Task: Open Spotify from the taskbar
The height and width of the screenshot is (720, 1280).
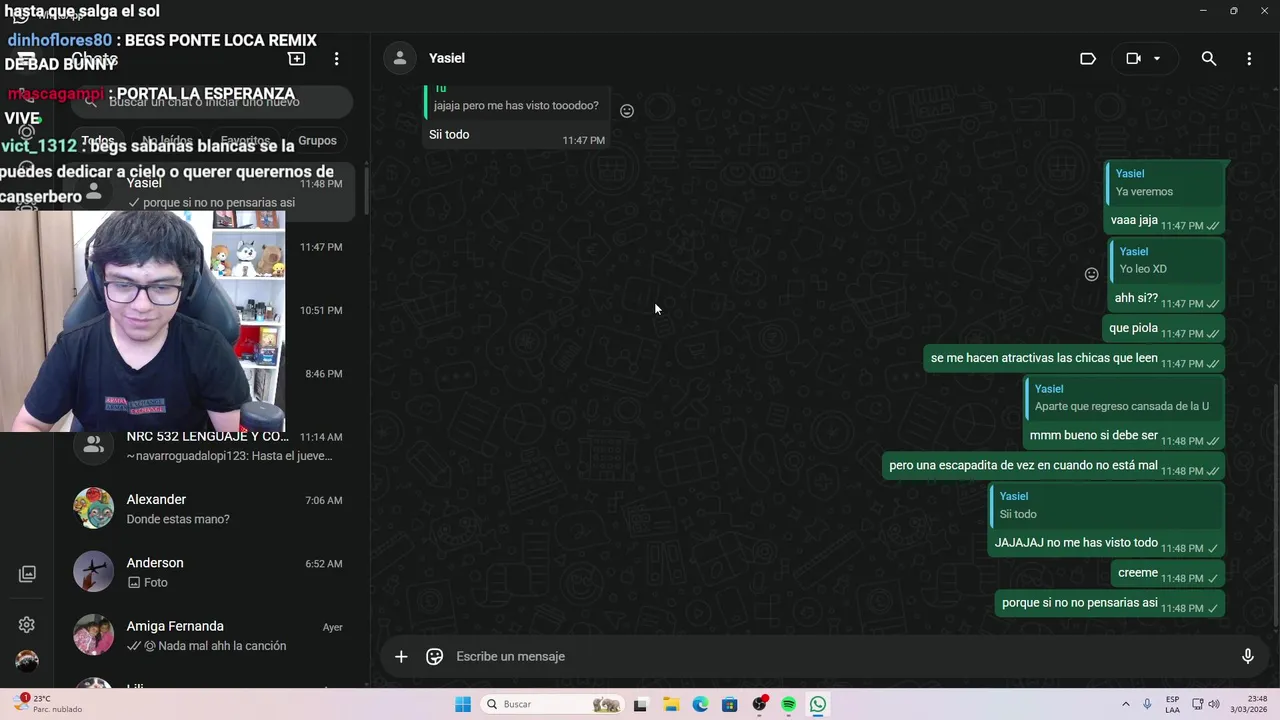Action: point(789,705)
